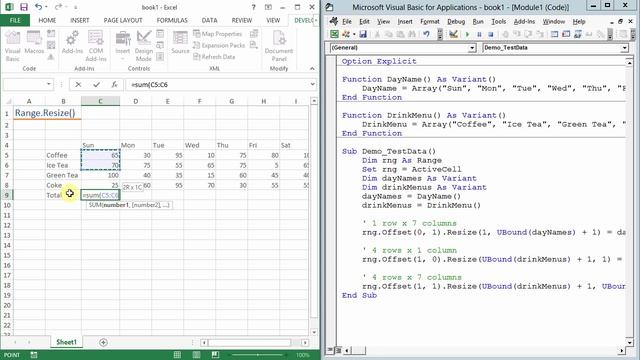Add a new sheet with the plus icon
Viewport: 640px width, 360px height.
[103, 342]
